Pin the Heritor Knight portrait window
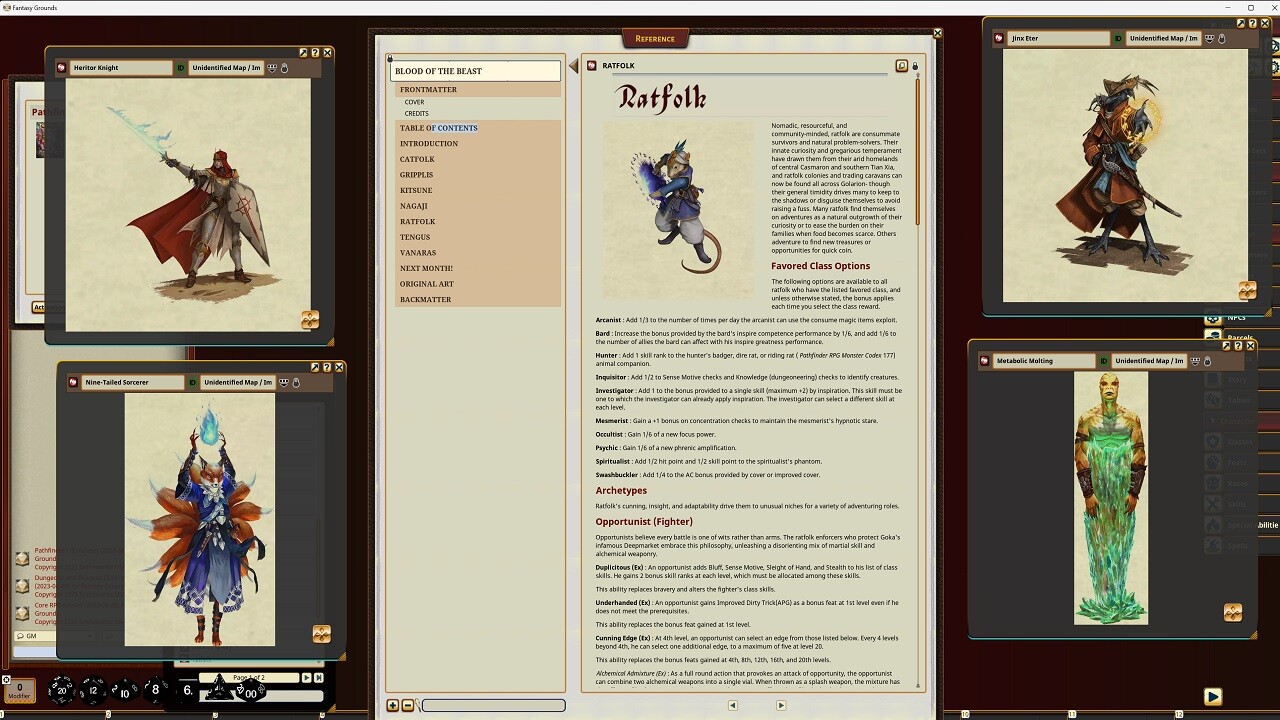The height and width of the screenshot is (720, 1280). pyautogui.click(x=304, y=52)
